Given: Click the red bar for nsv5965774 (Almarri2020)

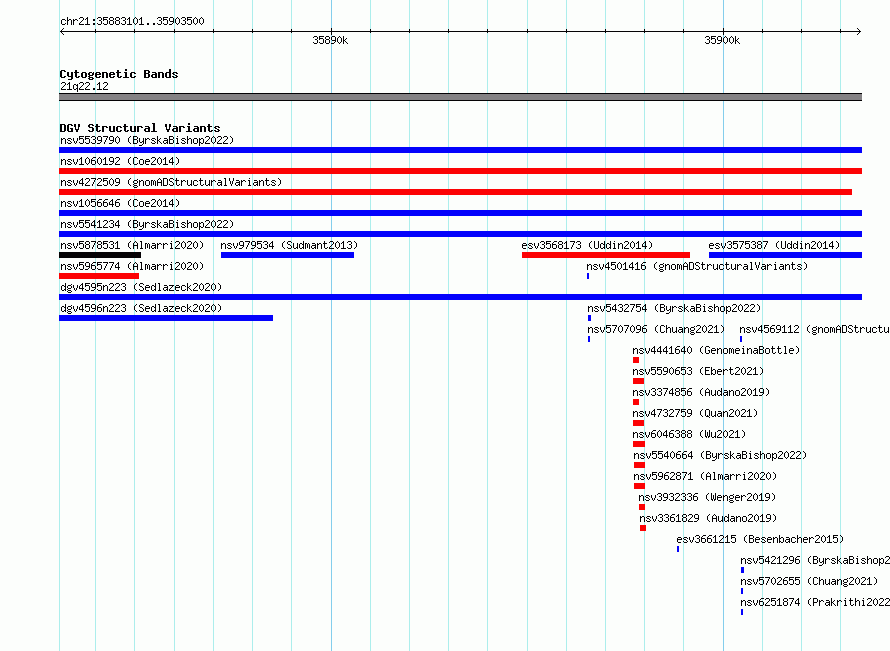Looking at the screenshot, I should pos(99,276).
